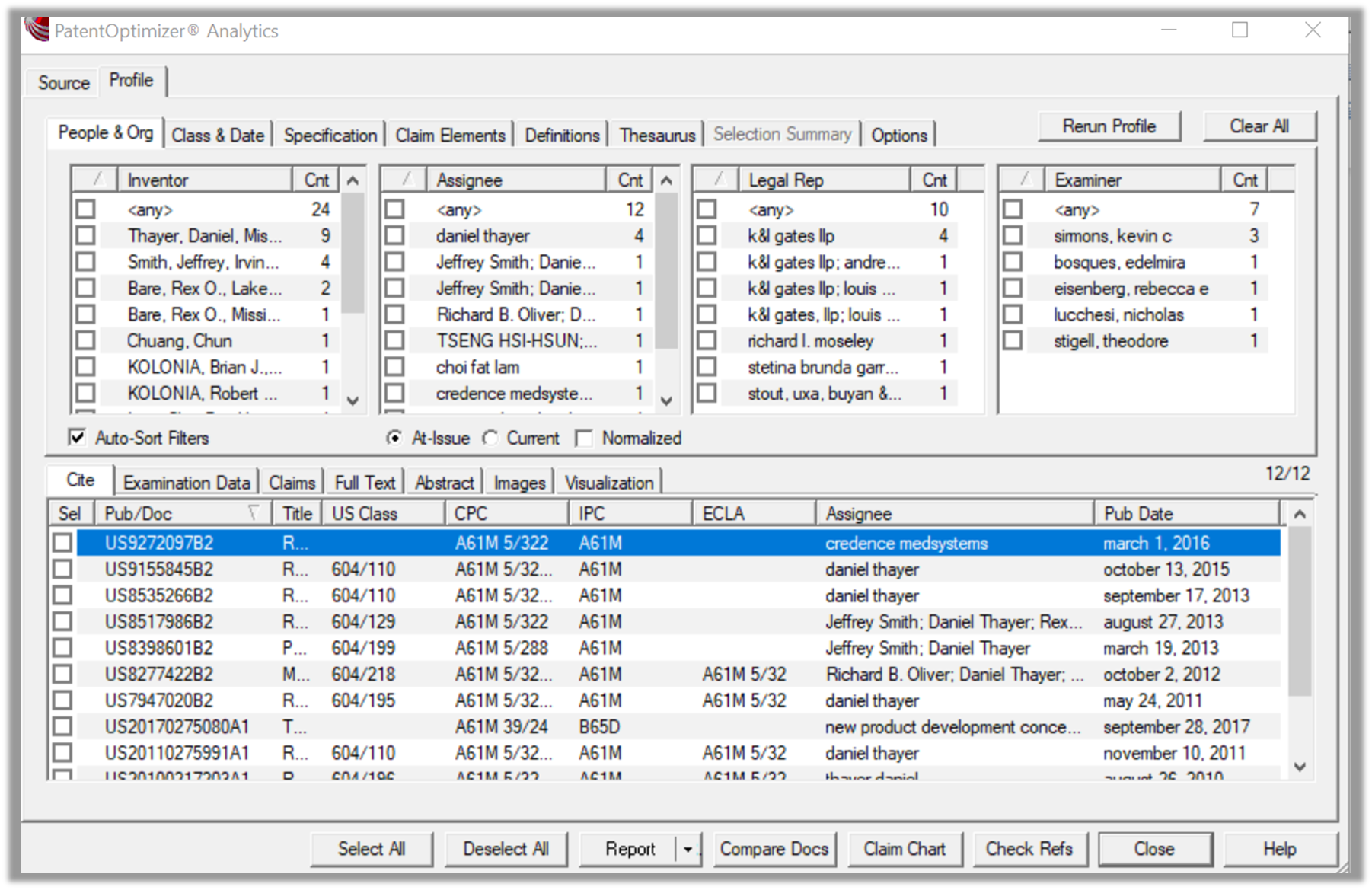Click Inventor list scroll up arrow
Image resolution: width=1372 pixels, height=890 pixels.
pos(353,180)
